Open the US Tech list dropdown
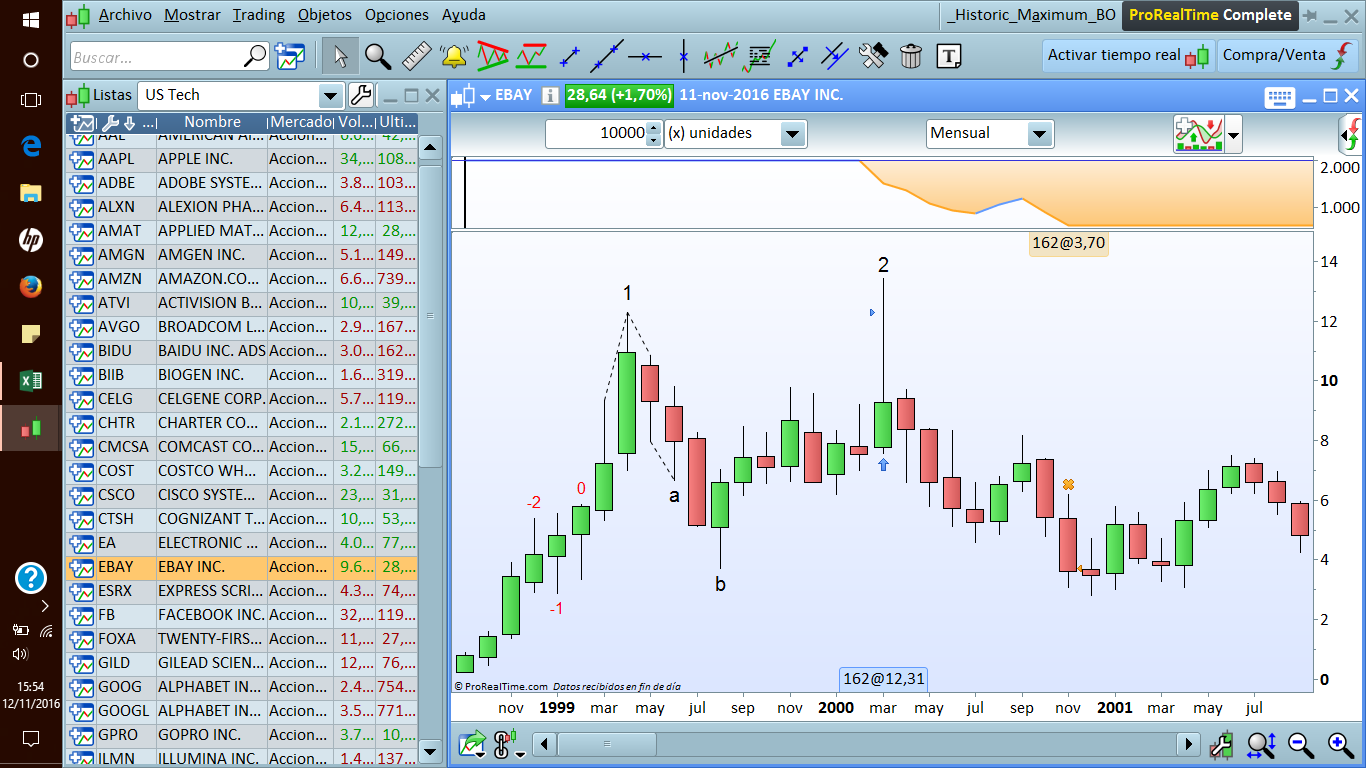 click(x=330, y=95)
